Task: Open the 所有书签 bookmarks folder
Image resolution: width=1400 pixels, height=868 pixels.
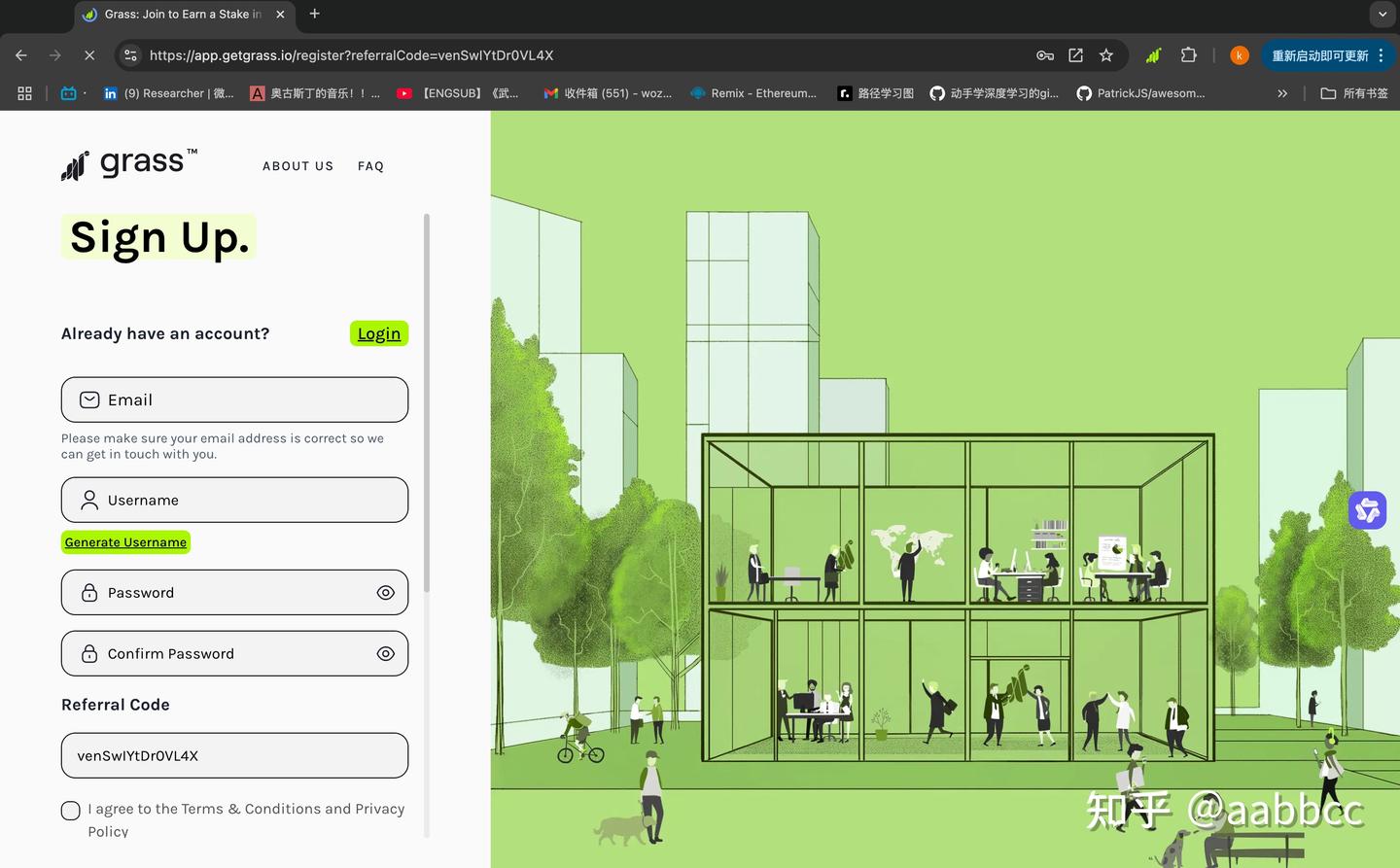Action: (1354, 93)
